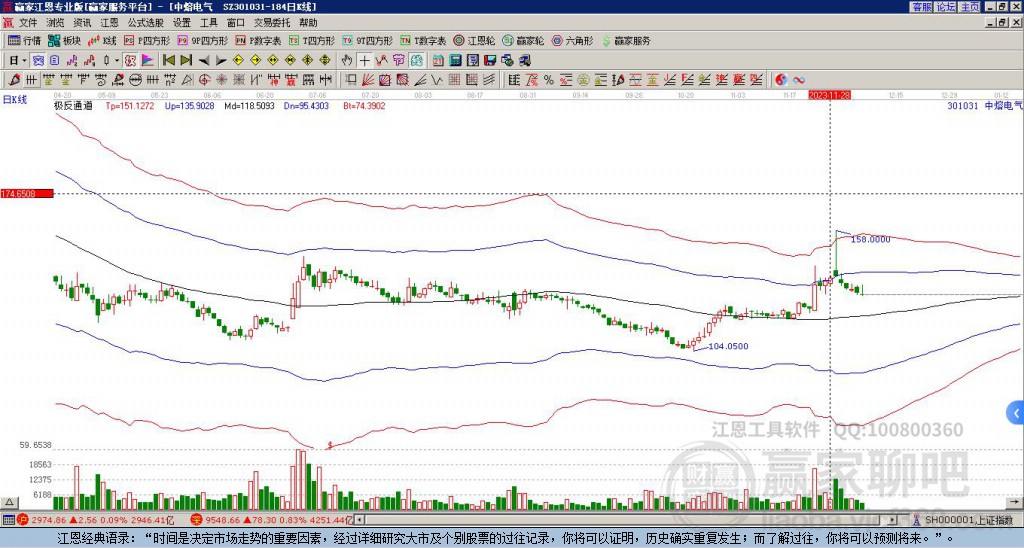Click the 174.6508 price marker

click(27, 194)
